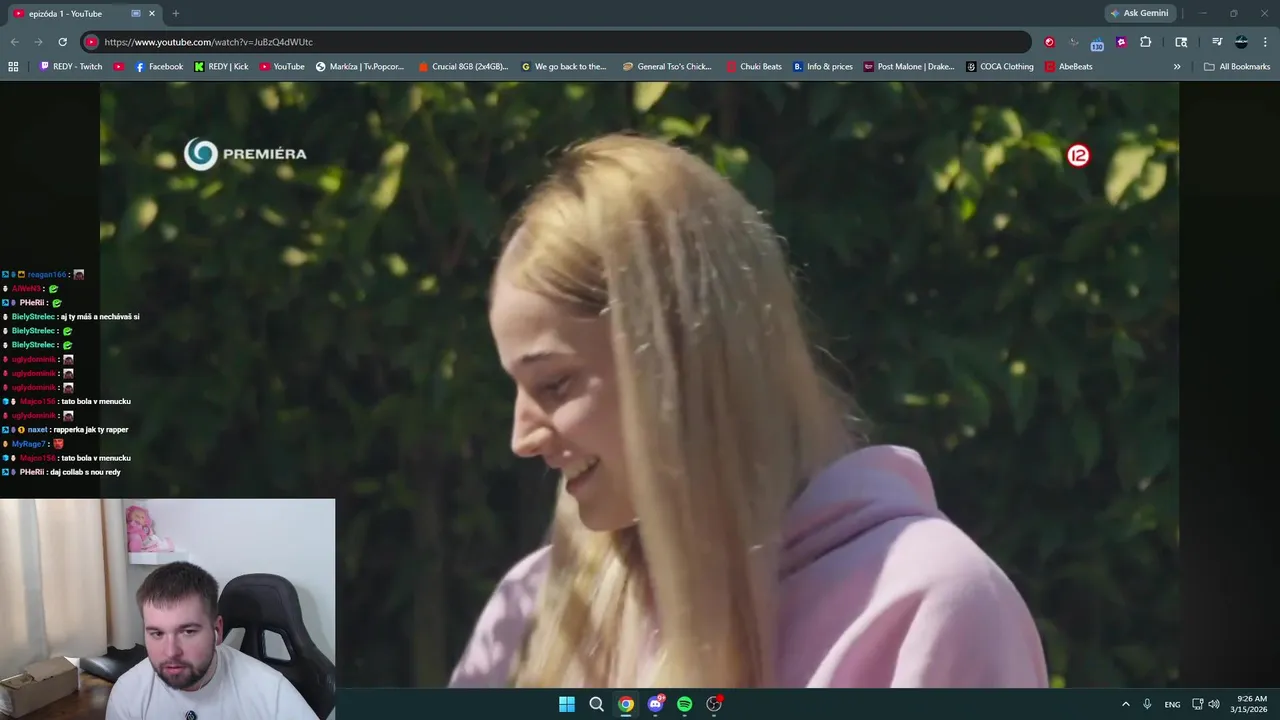Open the COCA Clothing bookmark
Viewport: 1280px width, 720px height.
(x=1000, y=67)
